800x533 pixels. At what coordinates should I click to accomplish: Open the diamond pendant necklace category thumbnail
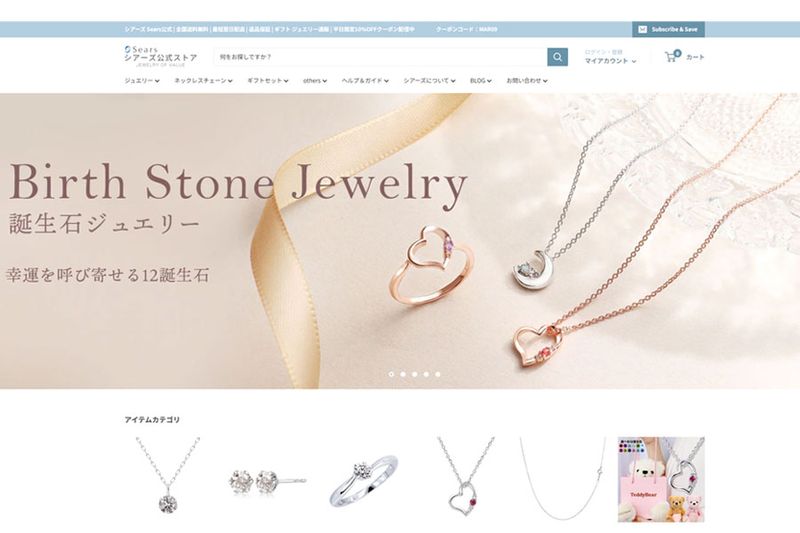coord(168,475)
